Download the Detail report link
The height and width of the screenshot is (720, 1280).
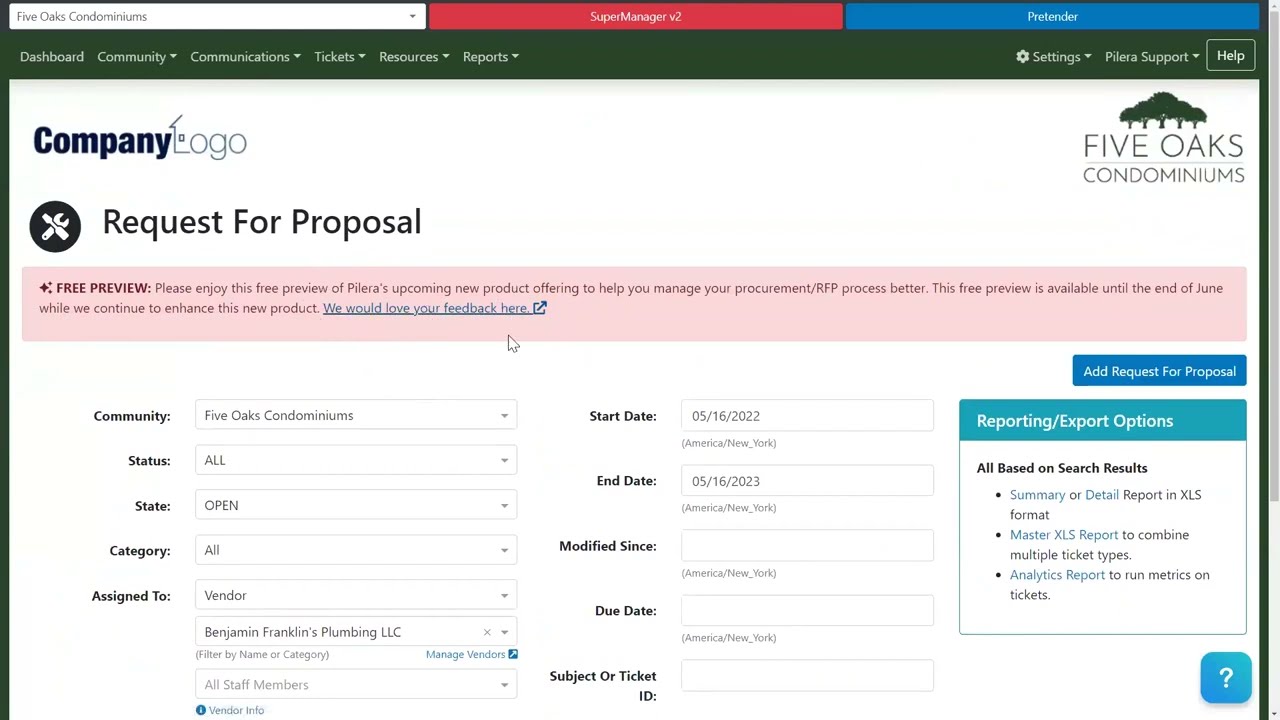(1102, 495)
